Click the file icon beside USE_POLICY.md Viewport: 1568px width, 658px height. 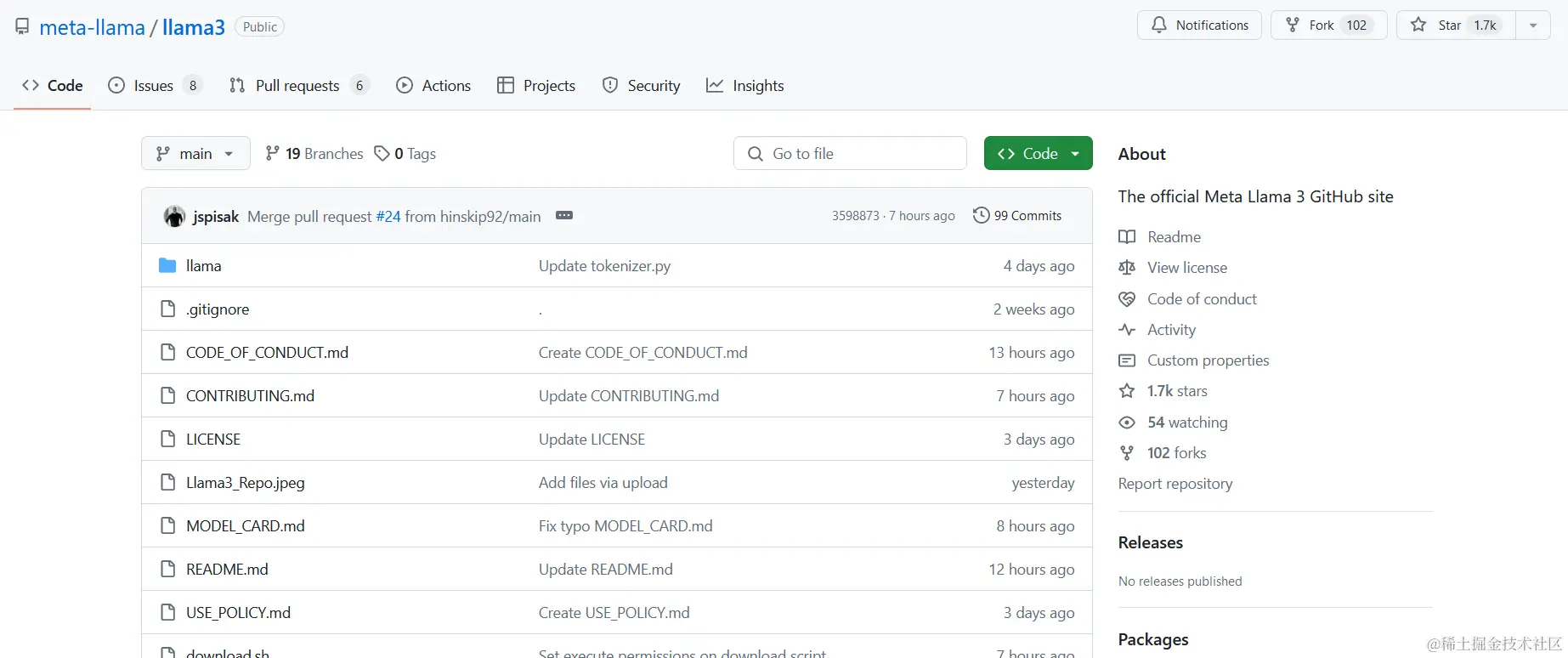pos(168,612)
